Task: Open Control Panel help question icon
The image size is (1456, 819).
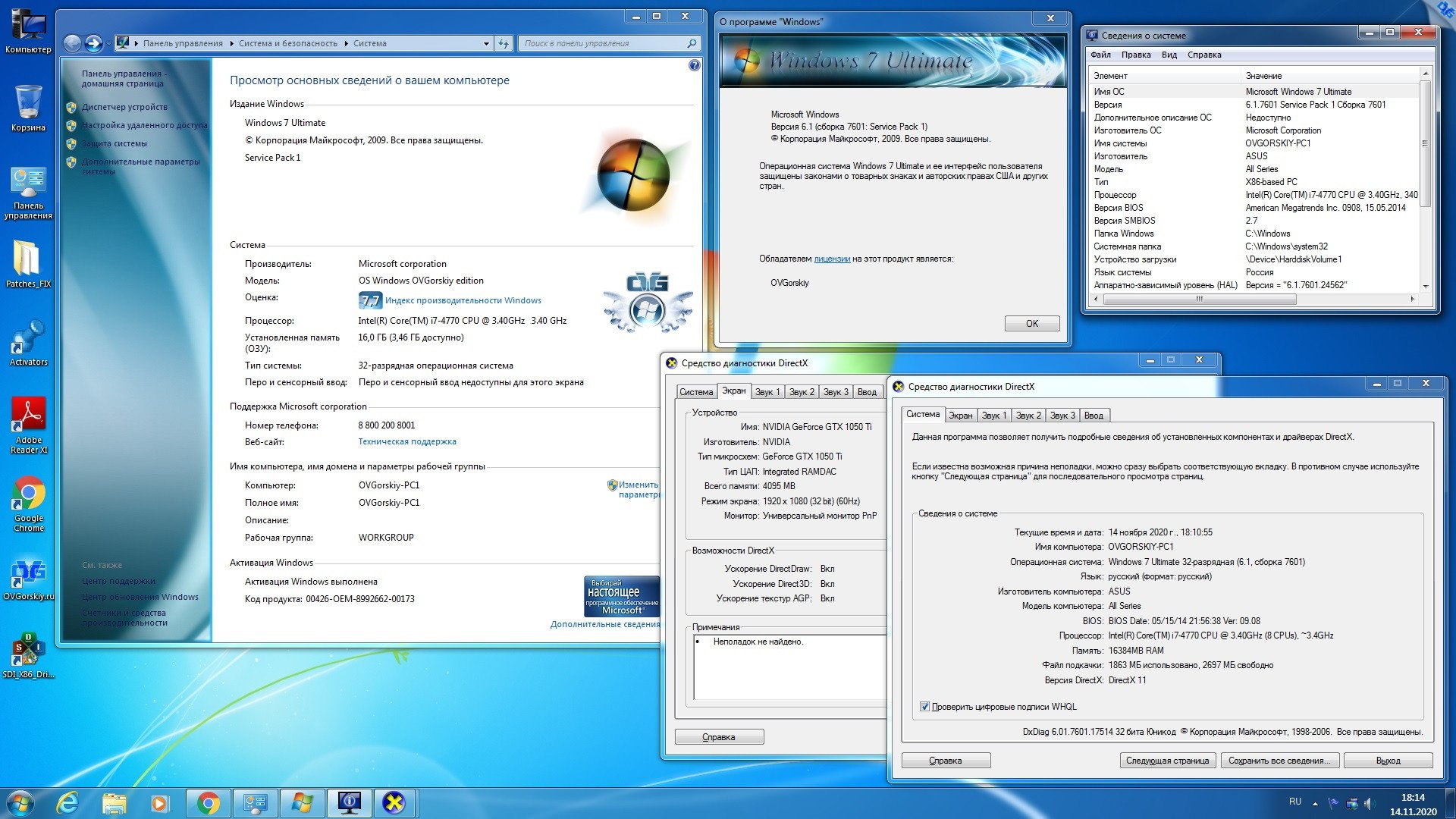Action: (694, 66)
